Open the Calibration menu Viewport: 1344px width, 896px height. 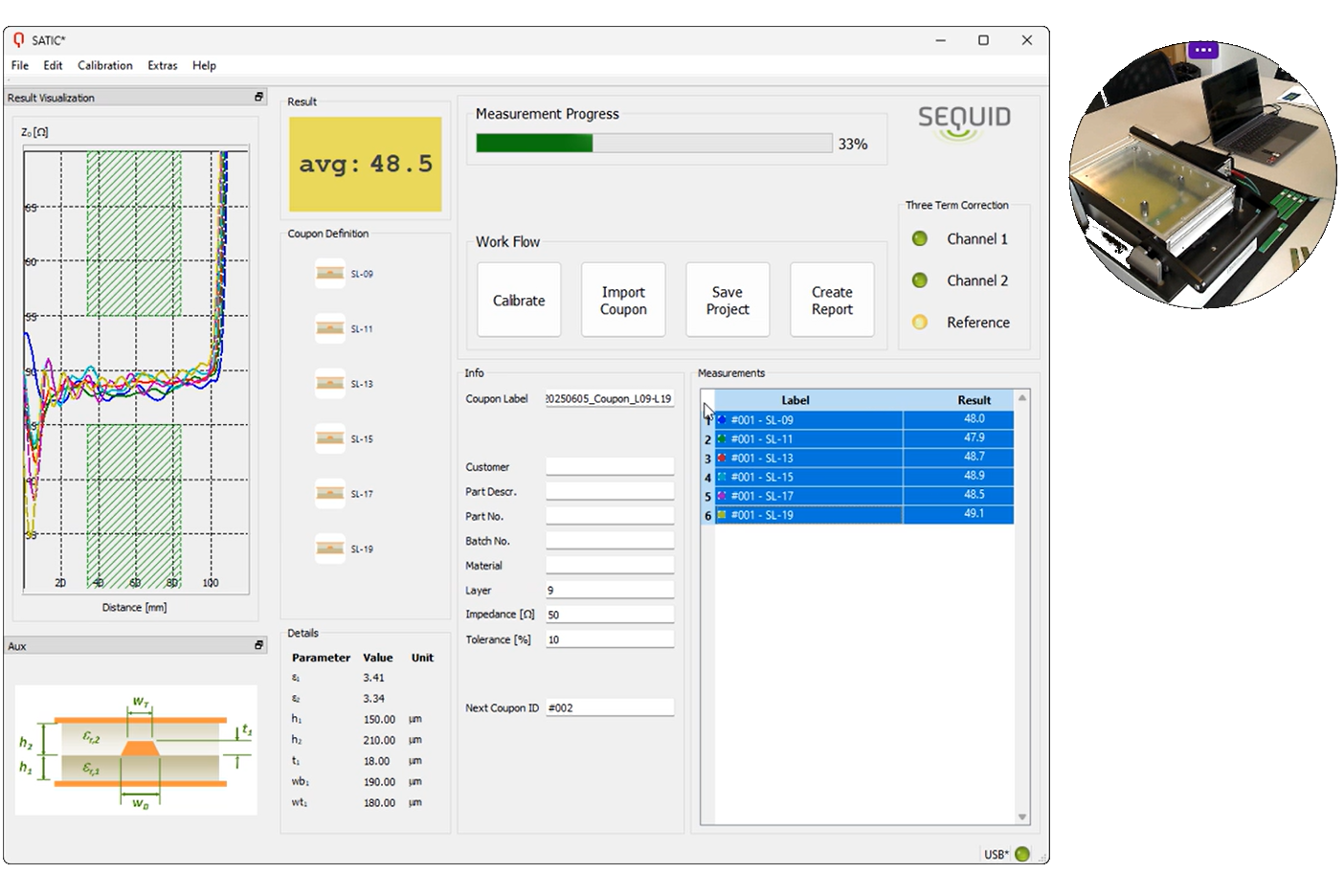click(105, 65)
